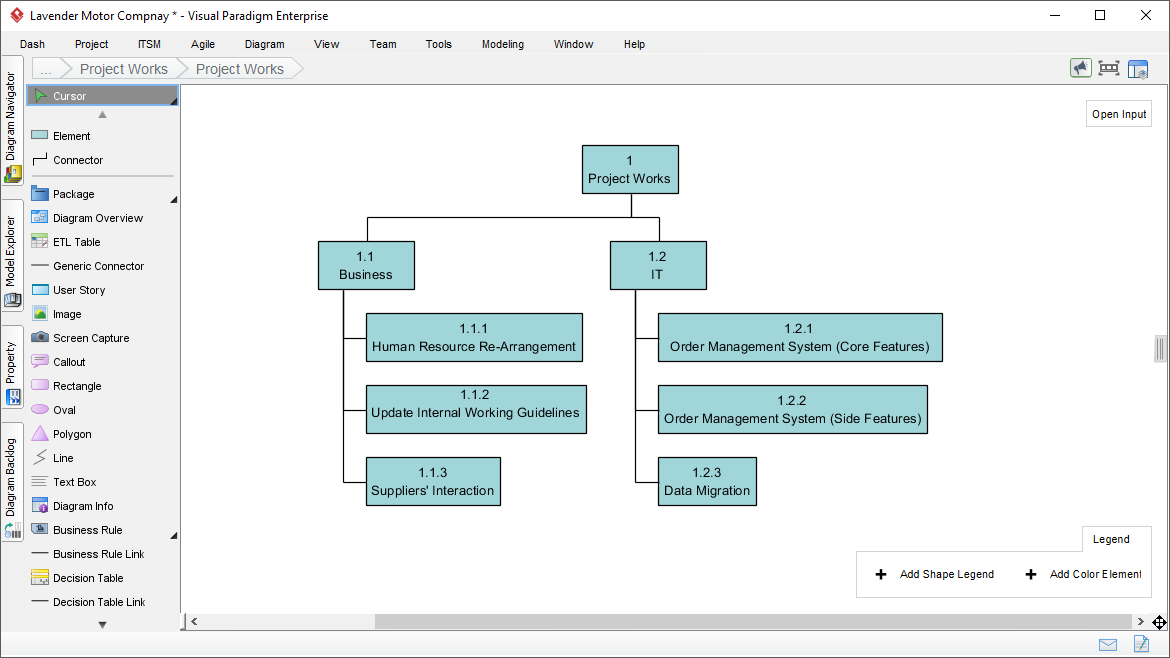Click the diagram pan crosshair icon
Viewport: 1170px width, 658px height.
1159,622
